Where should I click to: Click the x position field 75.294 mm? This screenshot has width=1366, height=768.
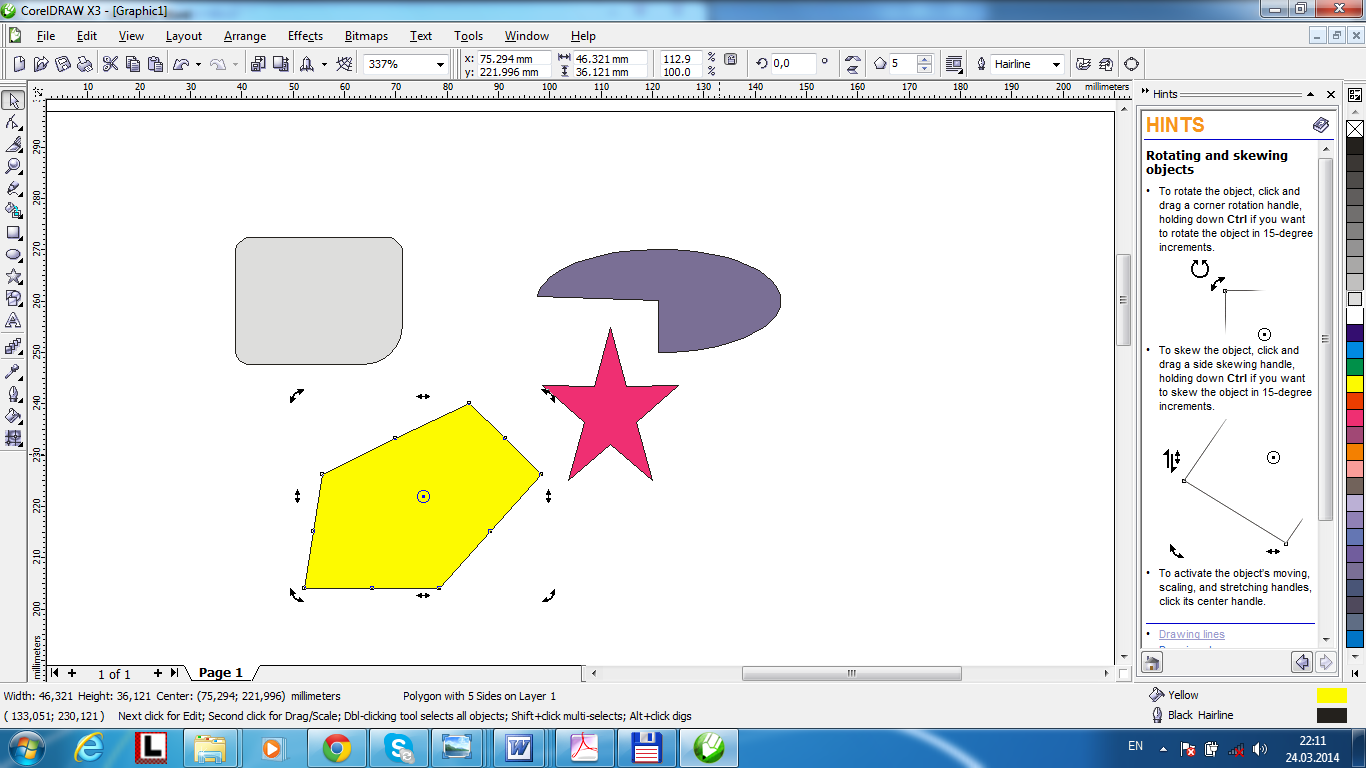tap(513, 59)
